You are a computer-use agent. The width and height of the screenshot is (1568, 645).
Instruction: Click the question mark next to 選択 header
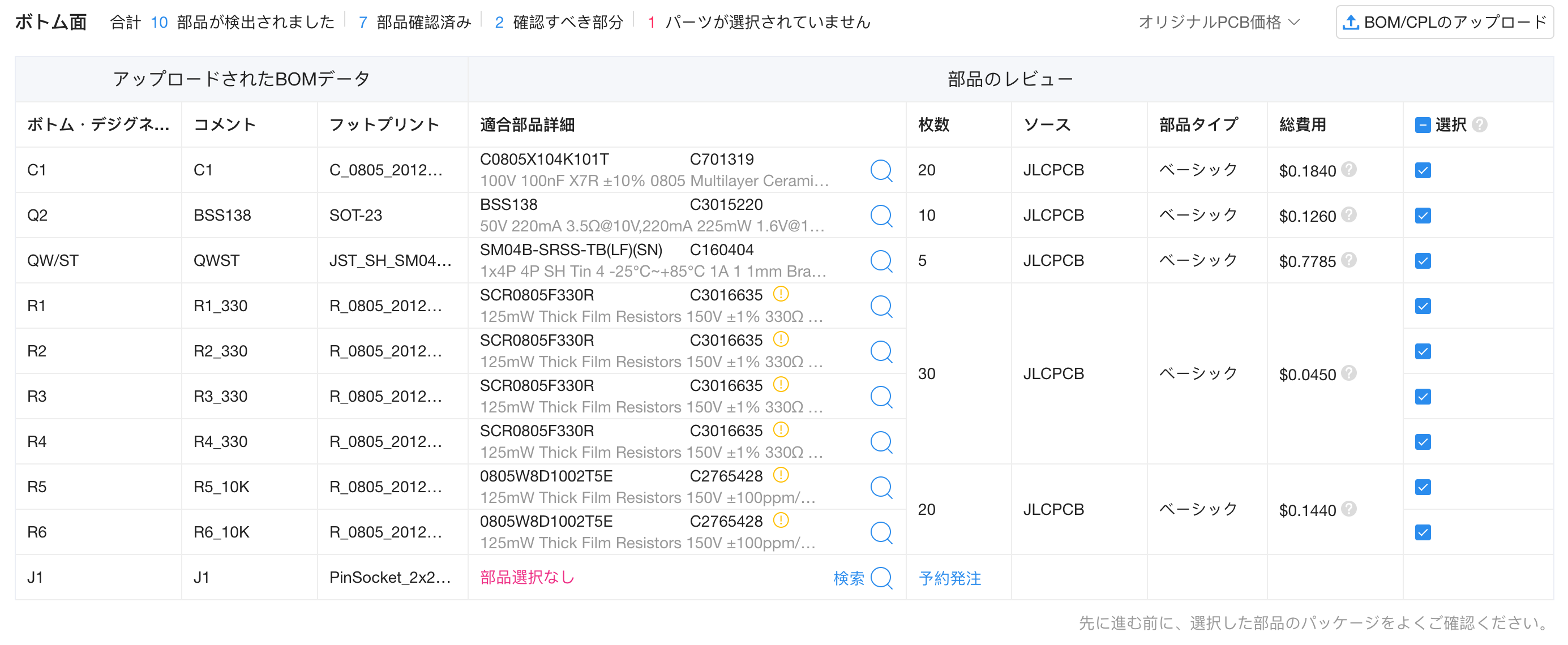[1480, 124]
